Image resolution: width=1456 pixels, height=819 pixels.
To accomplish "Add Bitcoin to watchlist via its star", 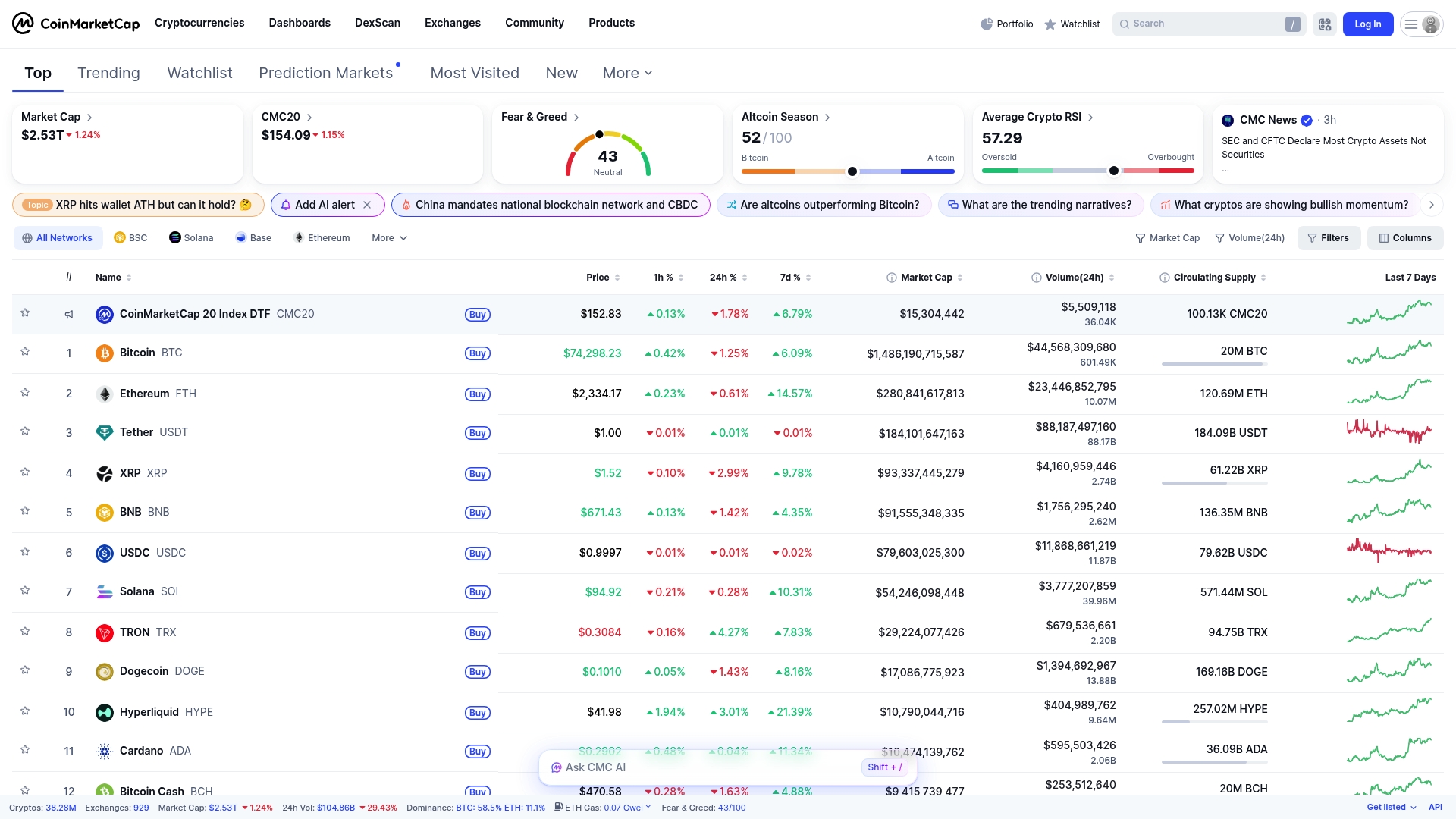I will tap(25, 350).
